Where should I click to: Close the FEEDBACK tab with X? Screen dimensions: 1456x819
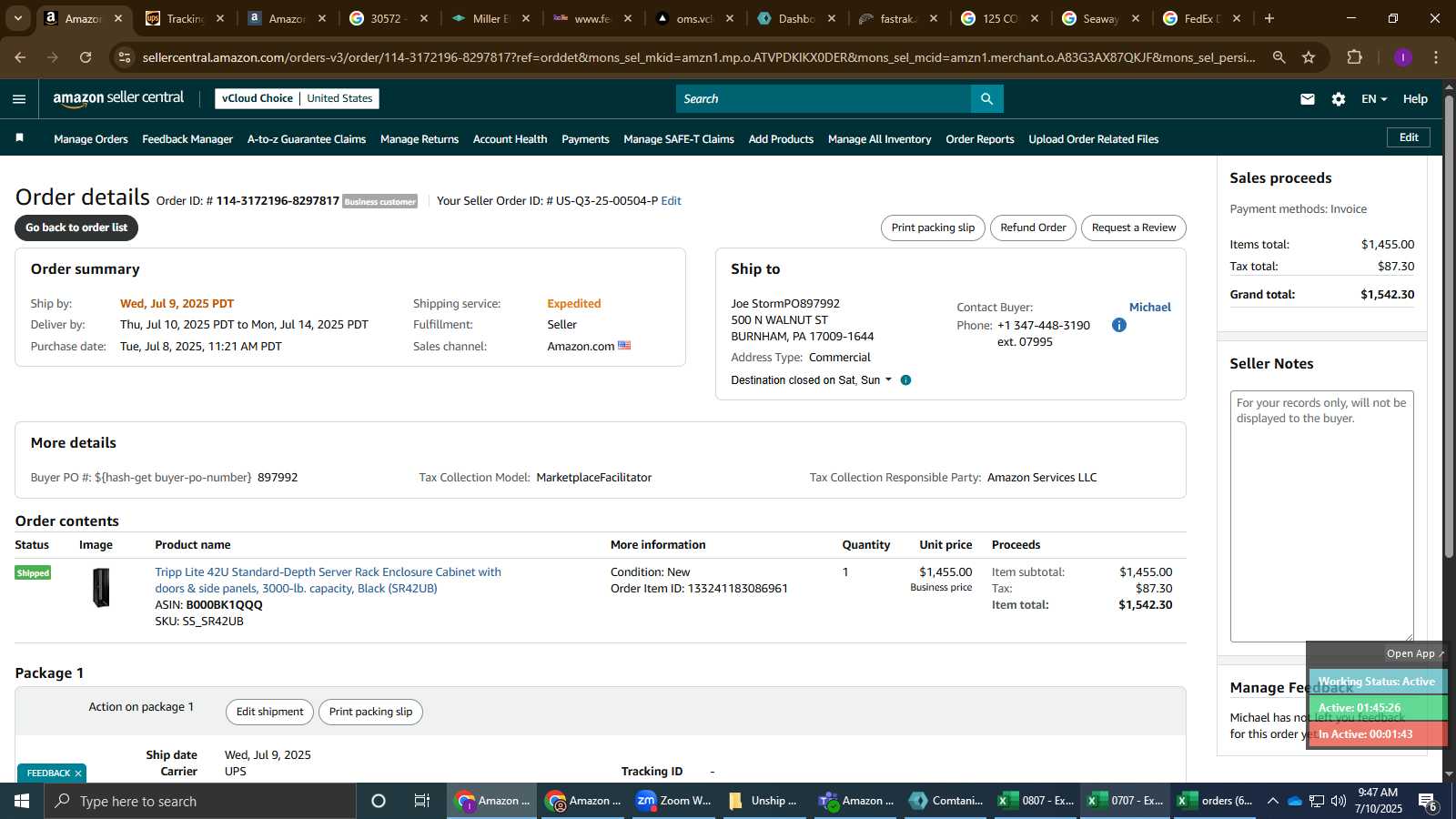[x=78, y=773]
